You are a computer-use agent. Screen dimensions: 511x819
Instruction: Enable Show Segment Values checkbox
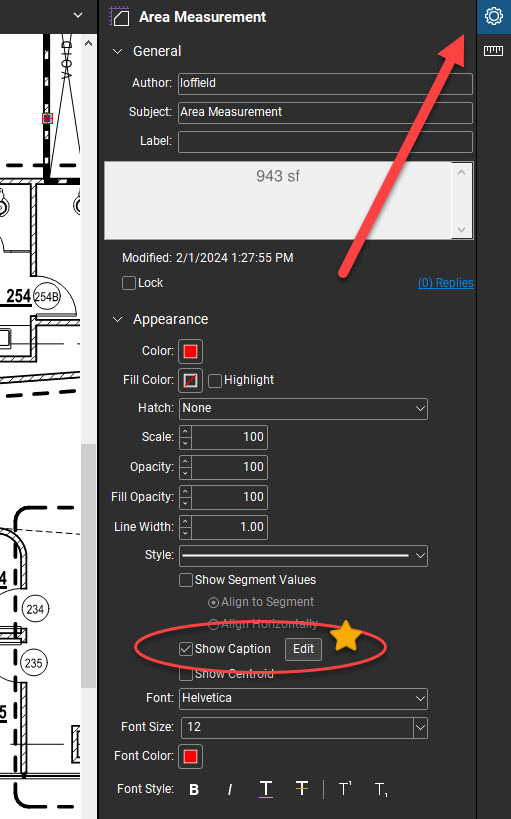pos(185,580)
